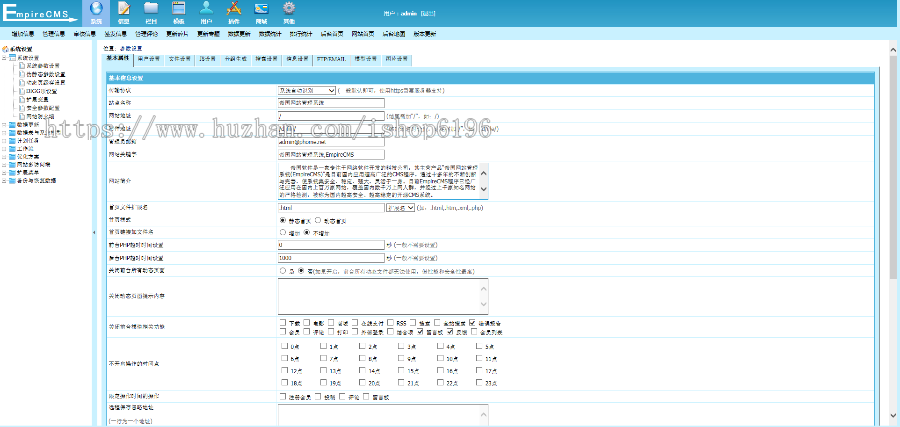Tick the 23点 hour checkbox
Viewport: 900px width, 427px height.
479,383
